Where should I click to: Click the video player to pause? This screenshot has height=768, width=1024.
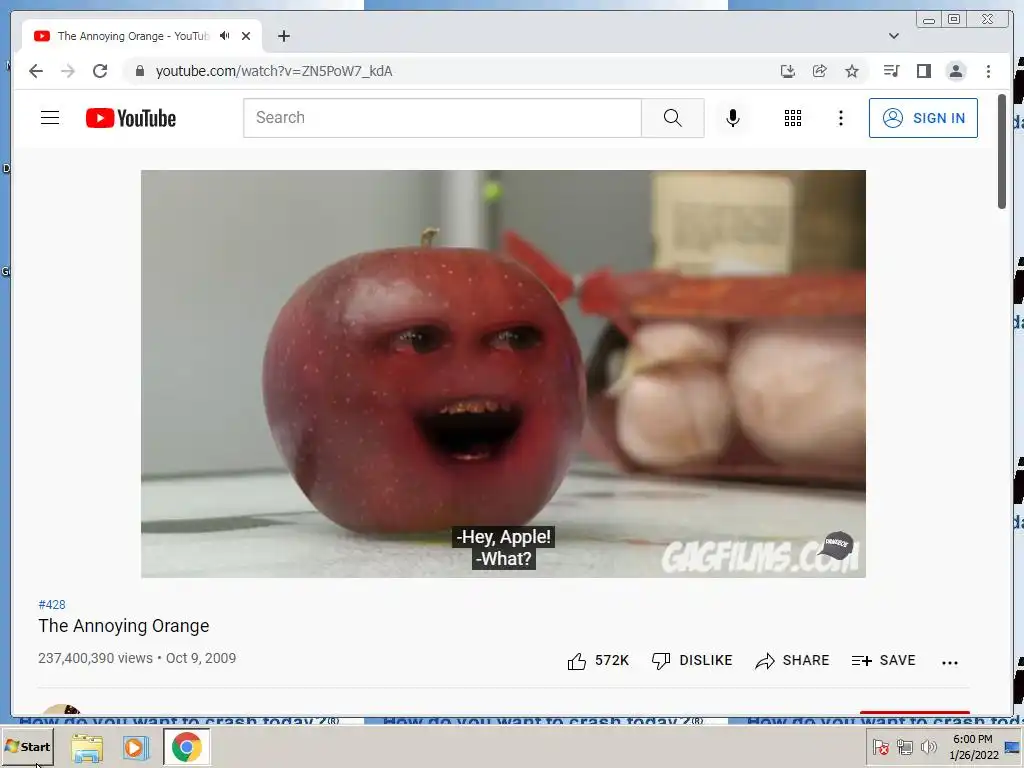click(503, 374)
